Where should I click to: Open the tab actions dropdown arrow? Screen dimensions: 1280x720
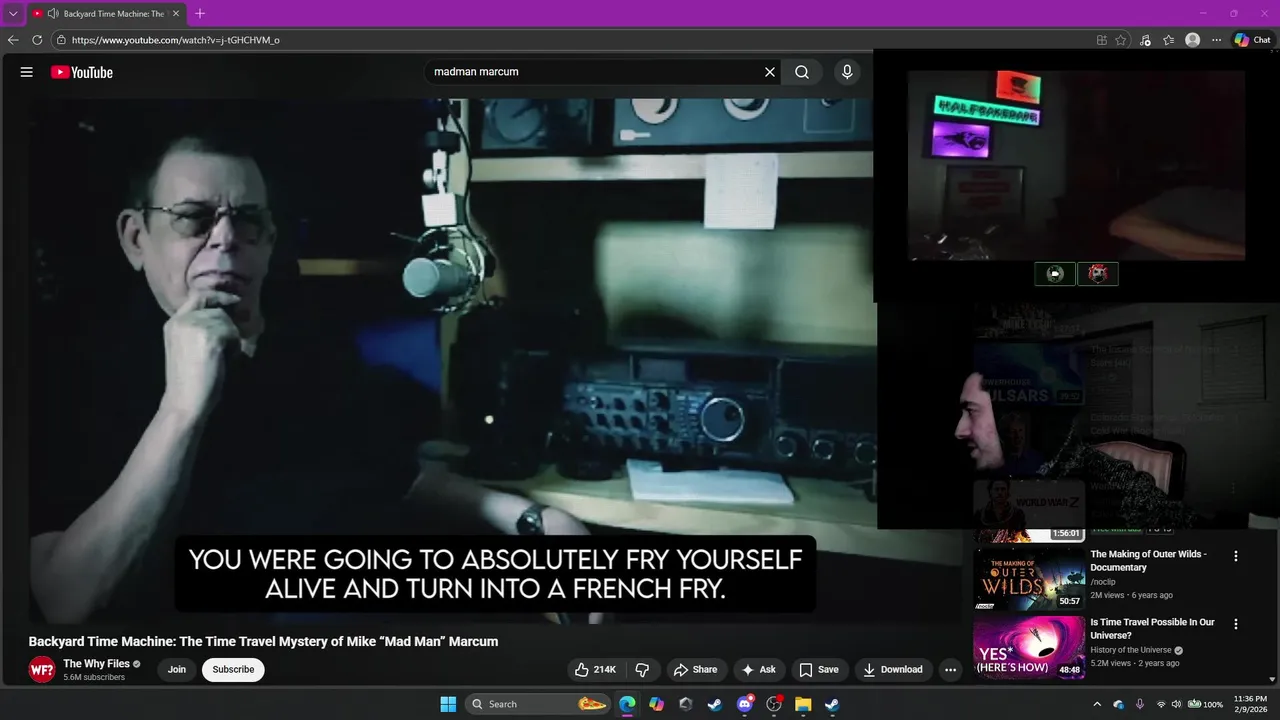point(13,14)
